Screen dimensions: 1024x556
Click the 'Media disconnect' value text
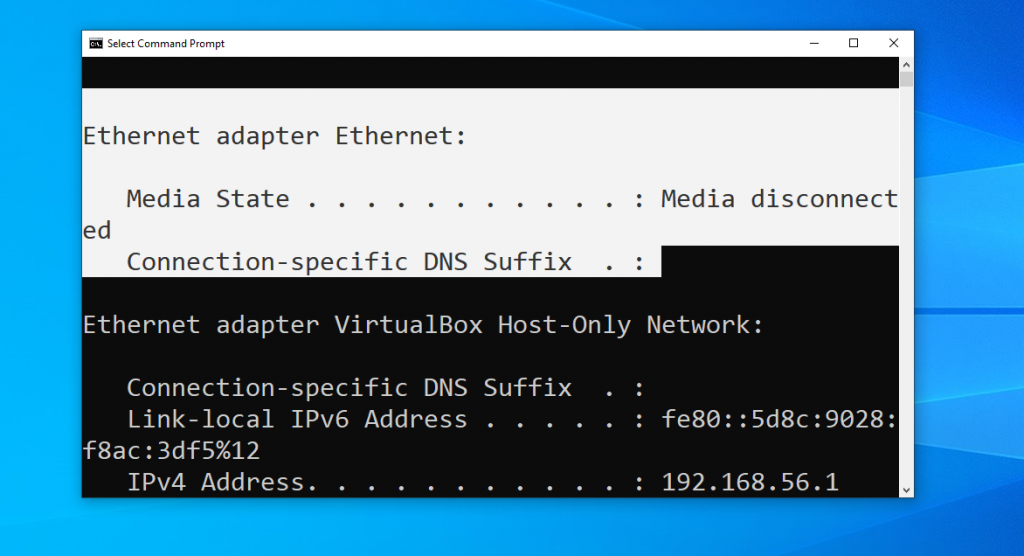pos(779,199)
